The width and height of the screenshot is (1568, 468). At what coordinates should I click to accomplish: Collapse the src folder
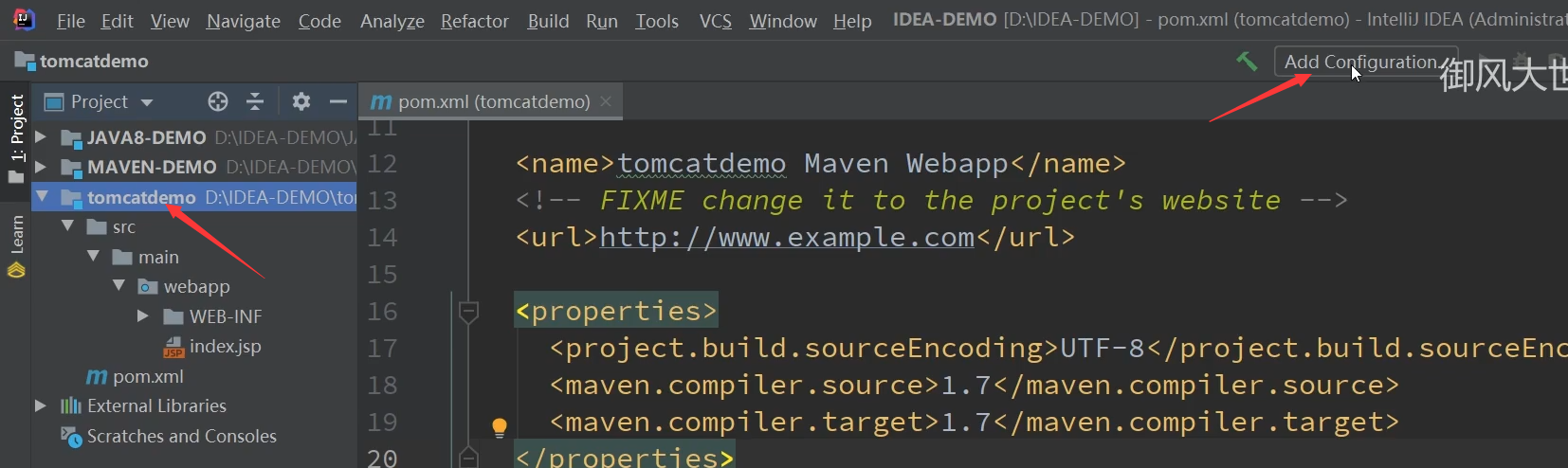[x=67, y=226]
